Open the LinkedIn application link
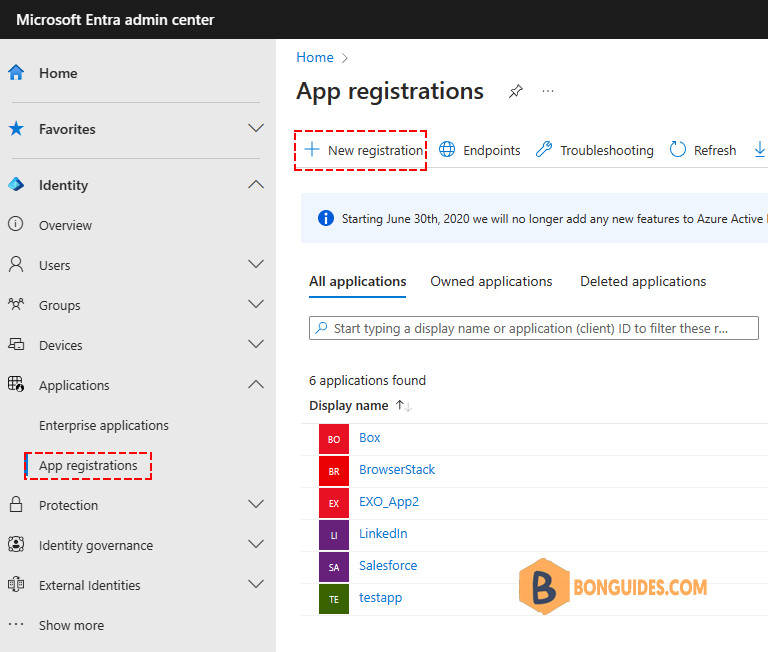The width and height of the screenshot is (768, 652). 383,533
